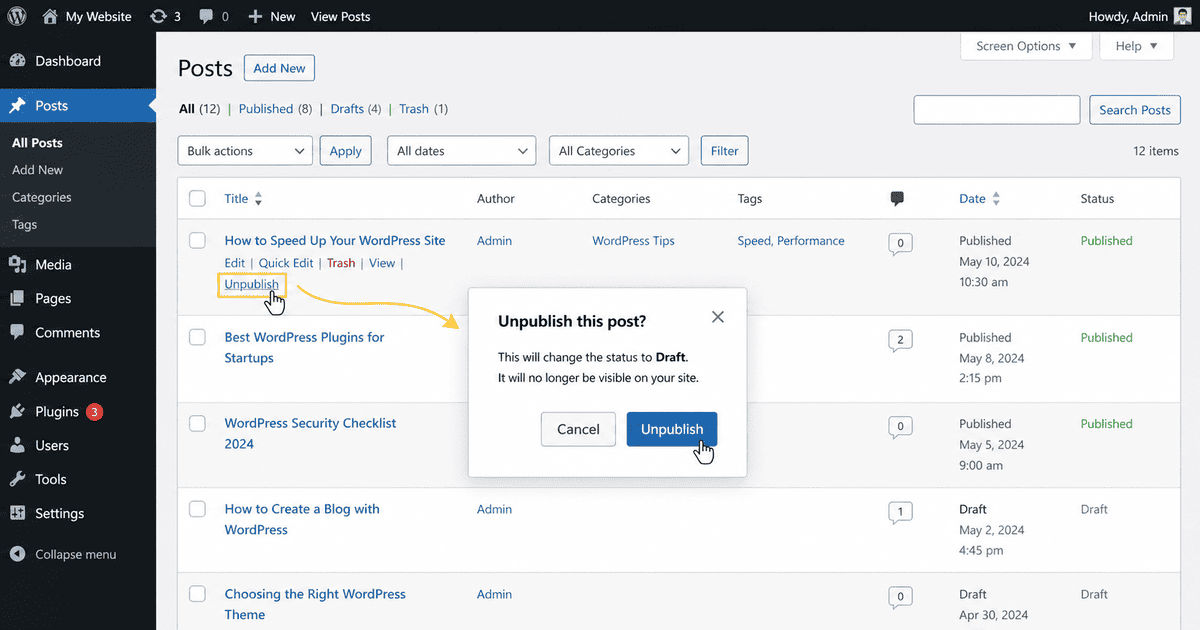
Task: Click the plus New icon
Action: [255, 16]
